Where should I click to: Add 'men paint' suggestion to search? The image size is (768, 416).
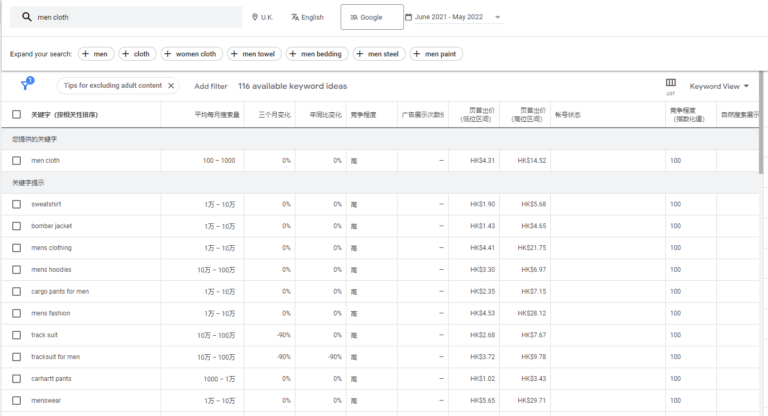coord(436,54)
